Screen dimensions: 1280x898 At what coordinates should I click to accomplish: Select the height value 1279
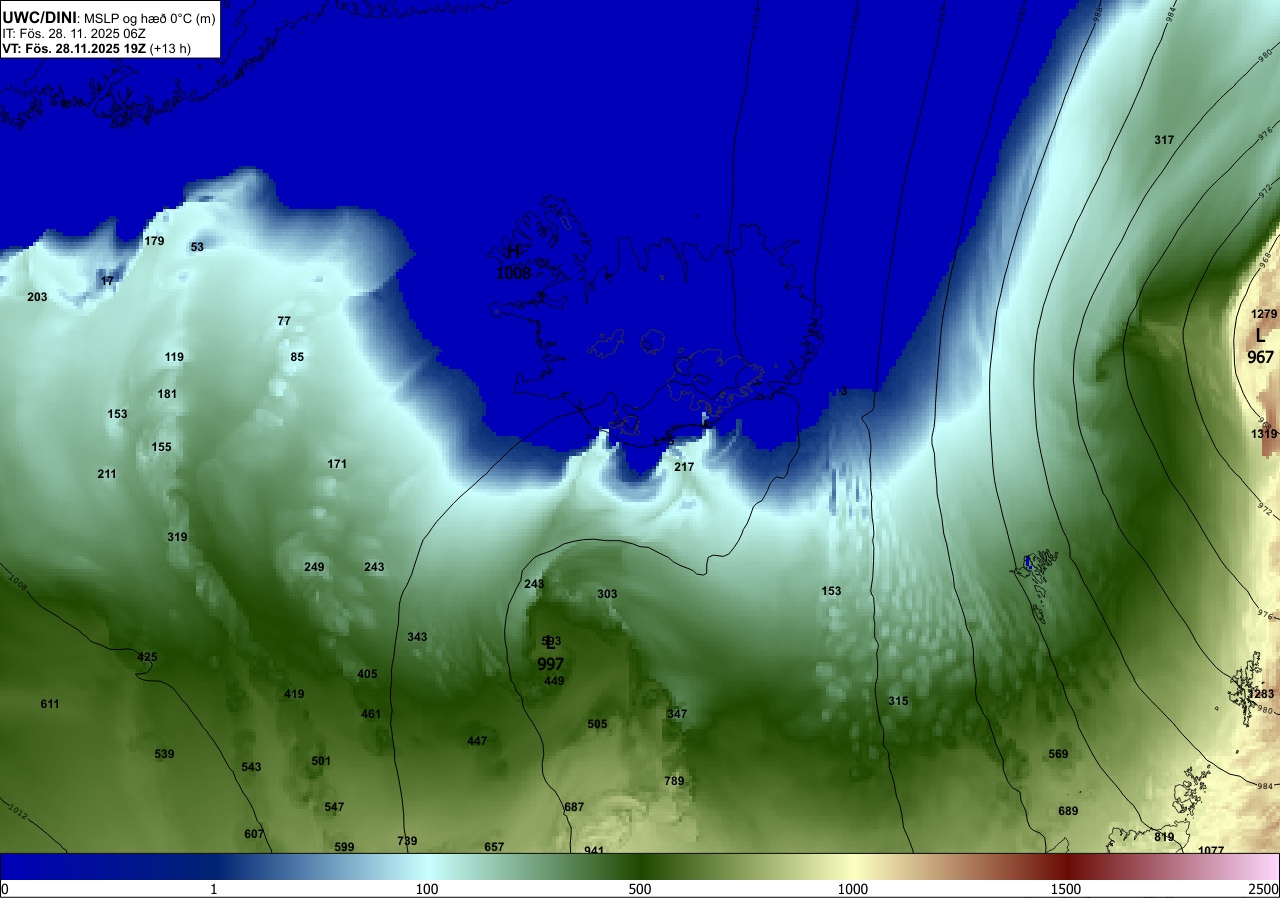click(x=1264, y=314)
